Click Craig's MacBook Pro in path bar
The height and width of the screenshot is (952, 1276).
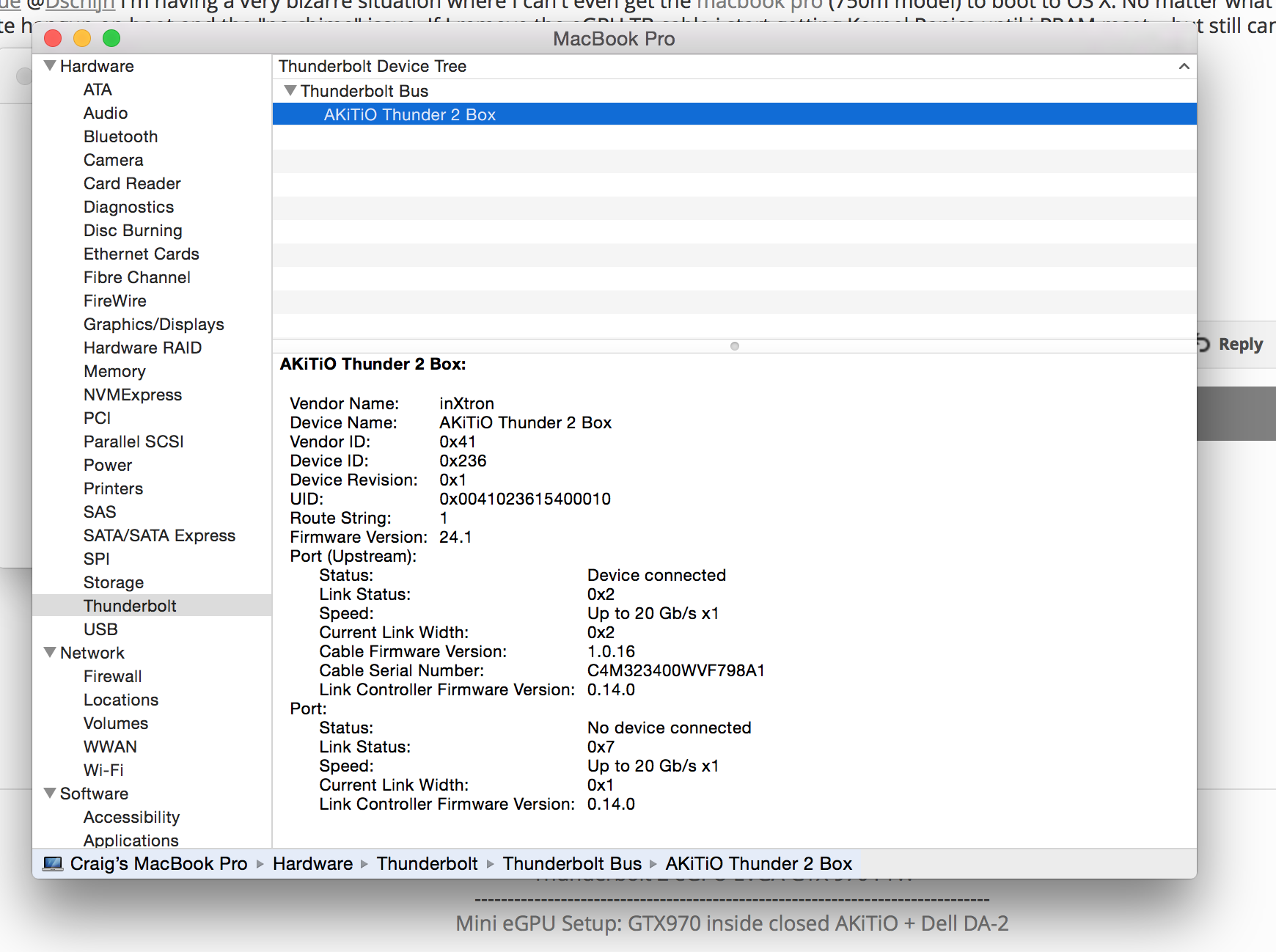tap(159, 863)
